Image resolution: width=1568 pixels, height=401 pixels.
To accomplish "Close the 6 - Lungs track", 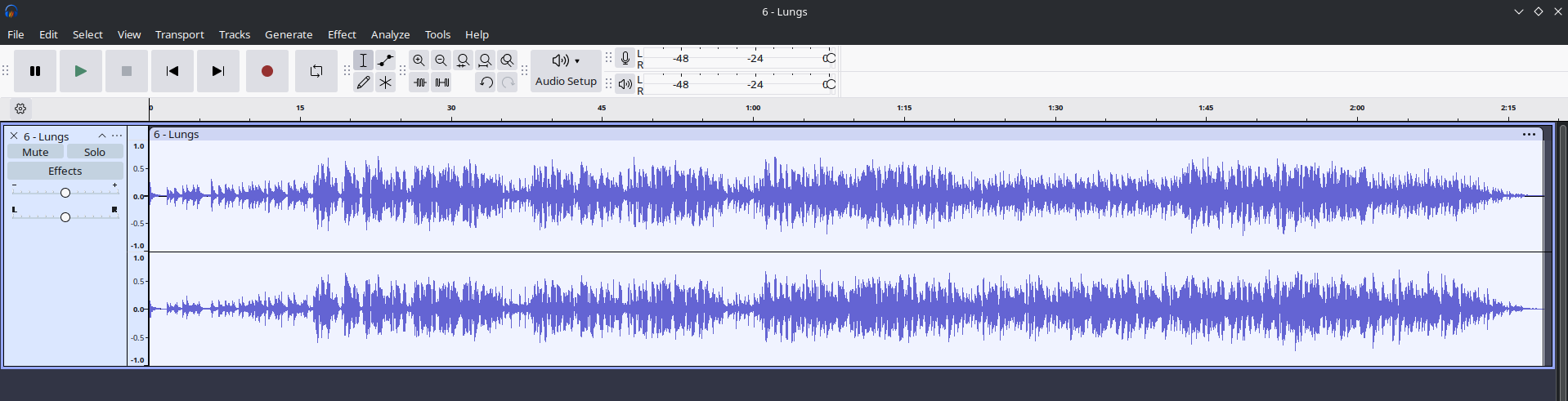I will pyautogui.click(x=14, y=136).
